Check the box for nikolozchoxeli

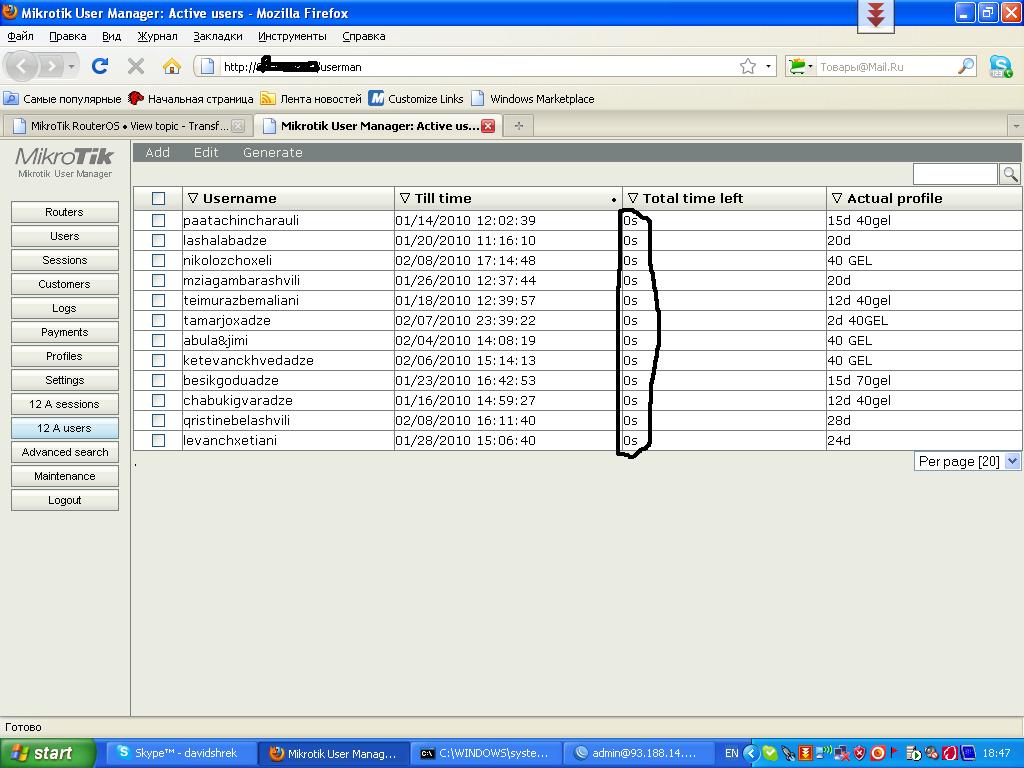(x=158, y=260)
